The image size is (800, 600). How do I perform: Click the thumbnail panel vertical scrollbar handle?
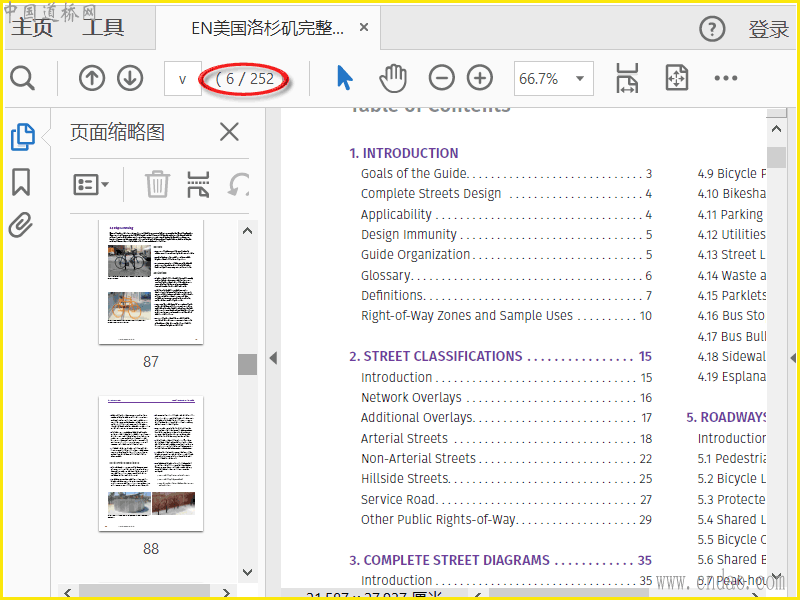coord(247,364)
